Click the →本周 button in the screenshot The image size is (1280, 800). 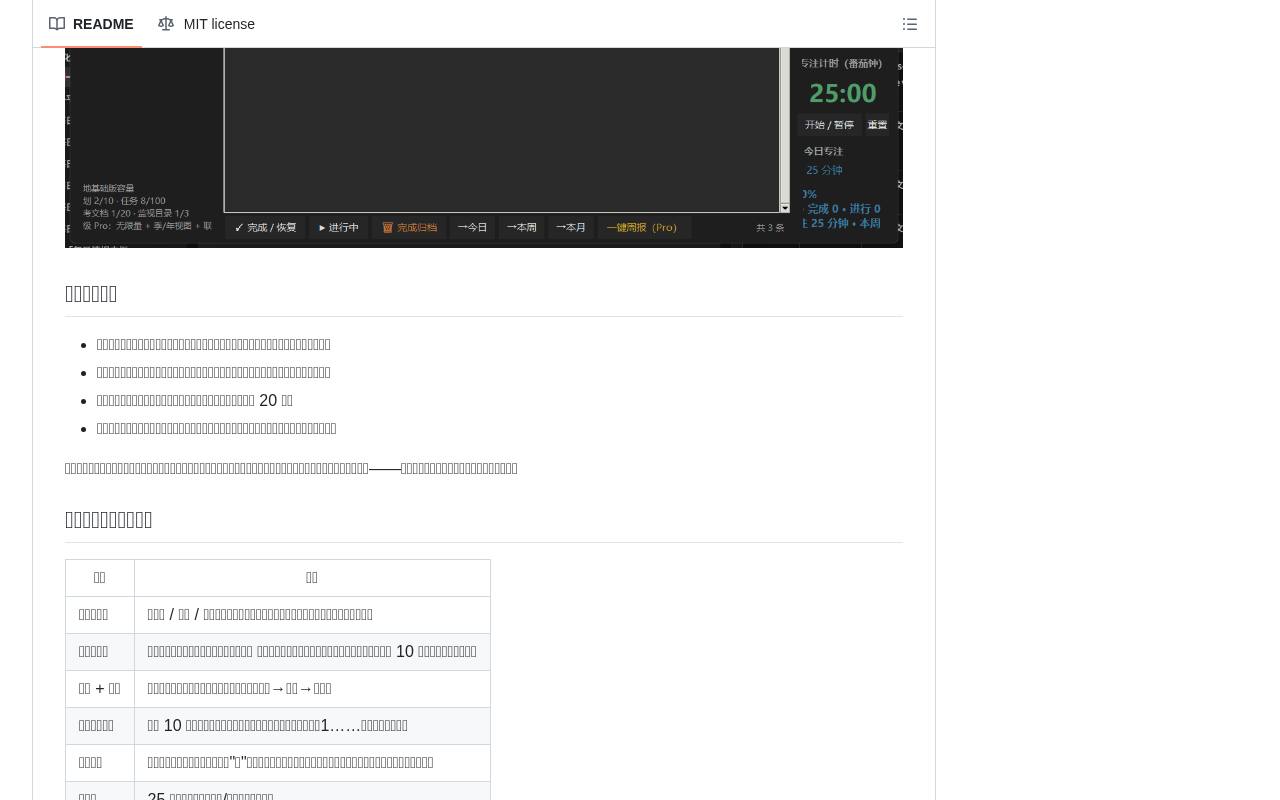coord(521,227)
